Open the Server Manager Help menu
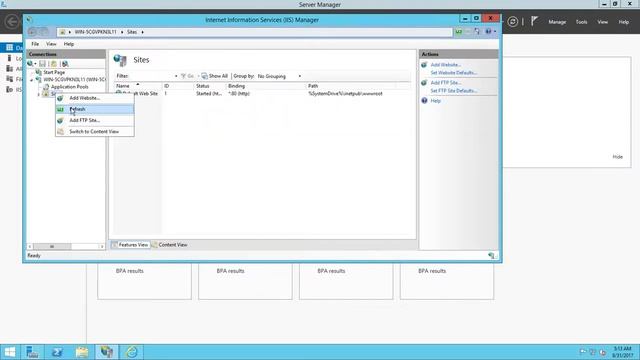The width and height of the screenshot is (640, 360). pyautogui.click(x=623, y=22)
